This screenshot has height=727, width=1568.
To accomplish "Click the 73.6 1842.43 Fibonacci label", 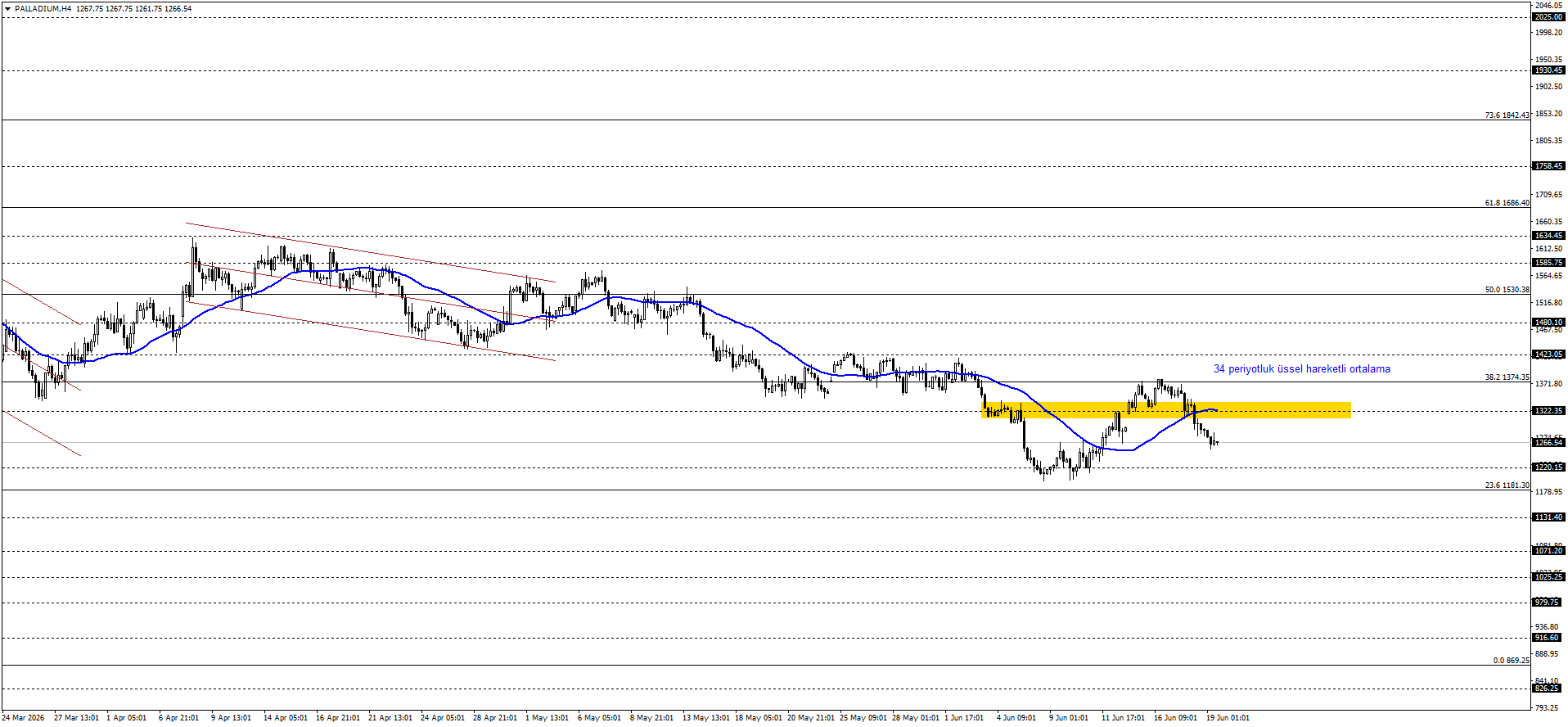I will pyautogui.click(x=1507, y=115).
